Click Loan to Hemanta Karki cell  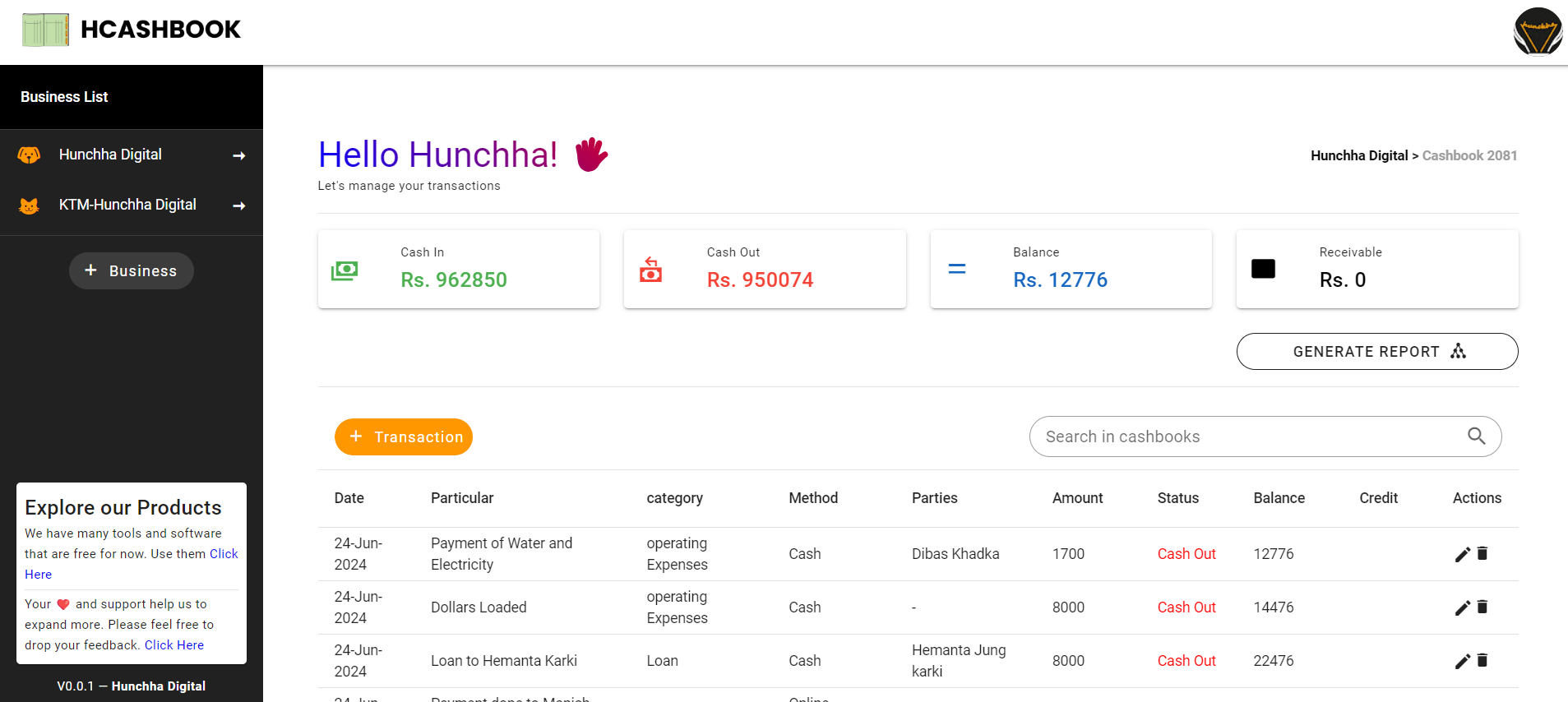[x=504, y=661]
